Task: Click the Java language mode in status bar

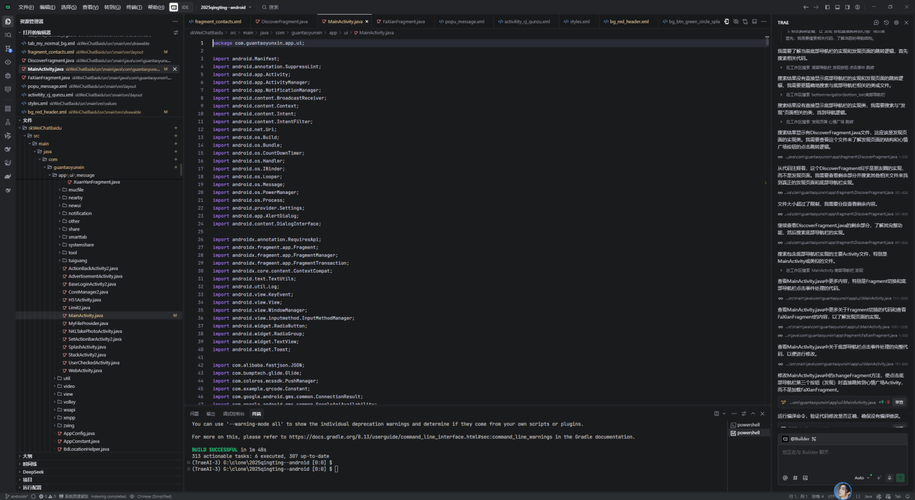Action: click(868, 496)
